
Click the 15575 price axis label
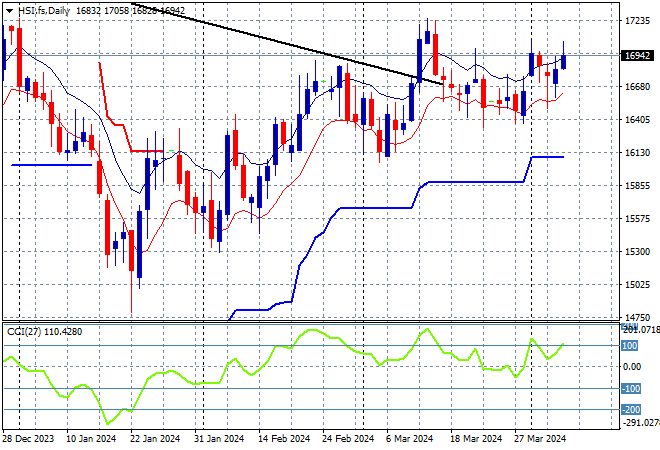(637, 218)
